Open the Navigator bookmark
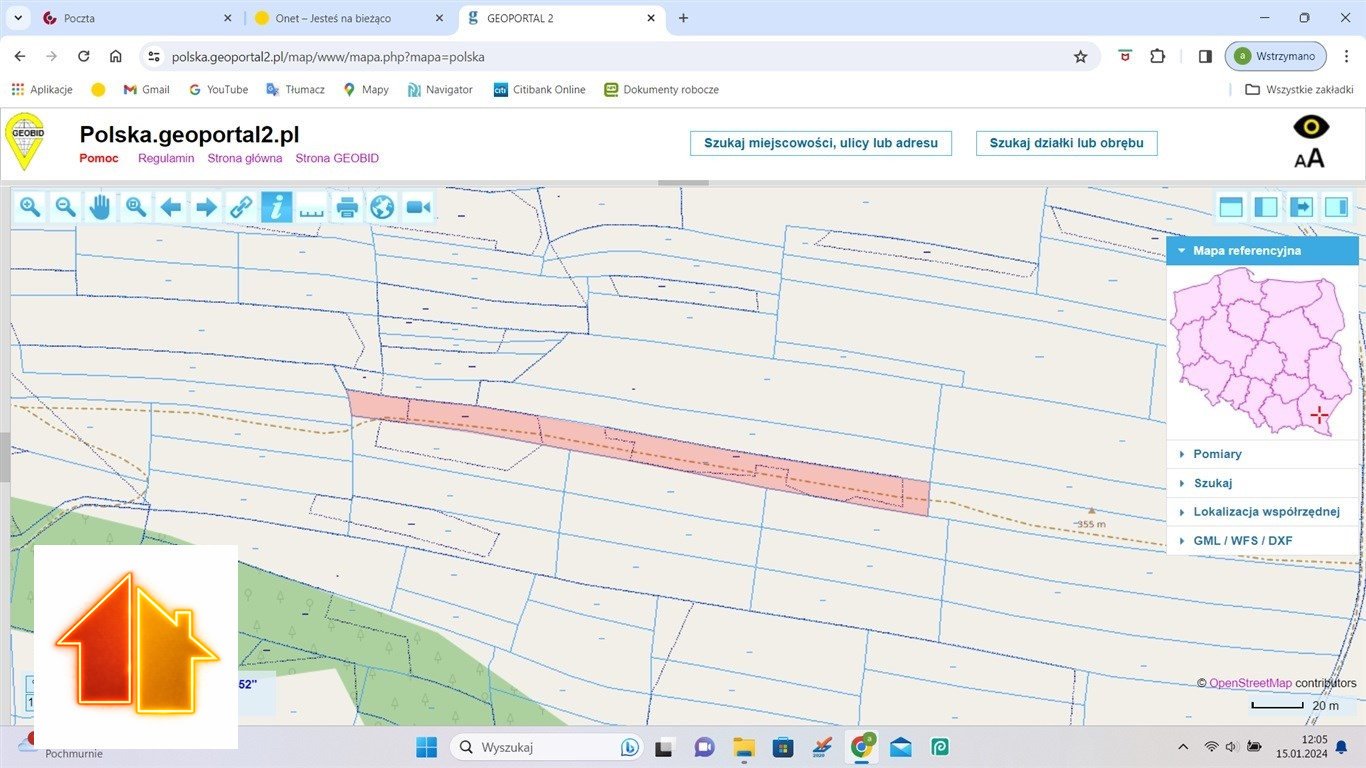 (440, 89)
